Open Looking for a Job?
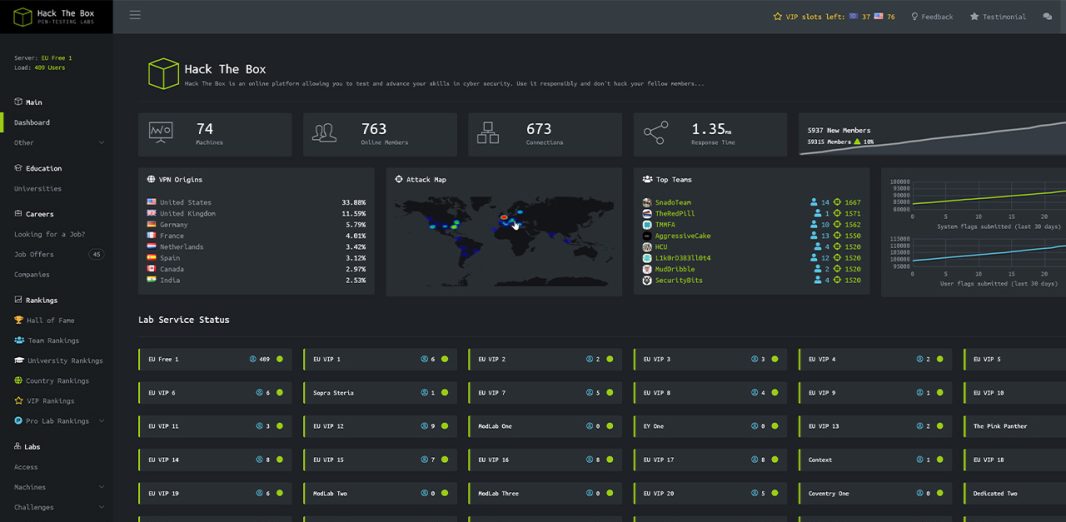 (x=50, y=234)
